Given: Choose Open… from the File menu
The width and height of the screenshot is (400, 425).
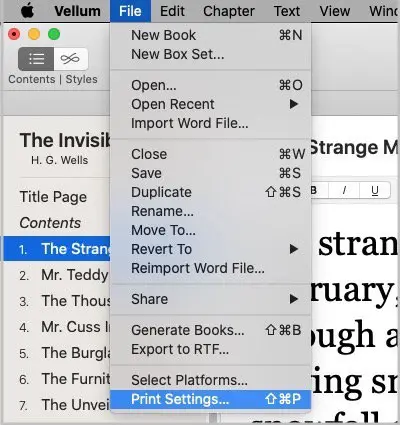Looking at the screenshot, I should 210,85.
